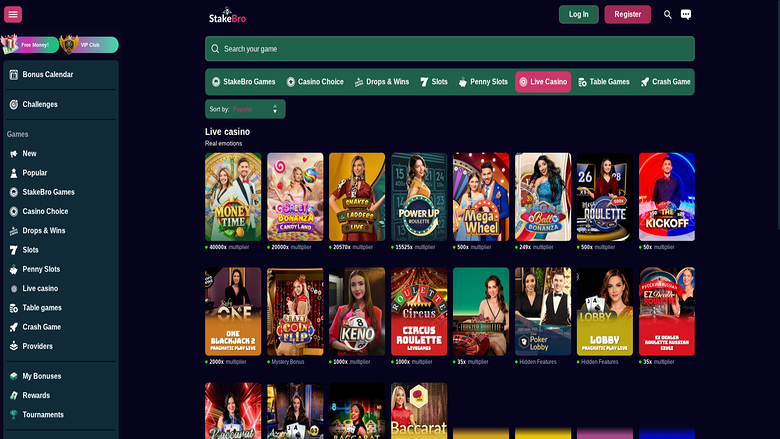Click the StakeBro Games icon in sidebar
This screenshot has height=439, width=780.
click(x=13, y=192)
